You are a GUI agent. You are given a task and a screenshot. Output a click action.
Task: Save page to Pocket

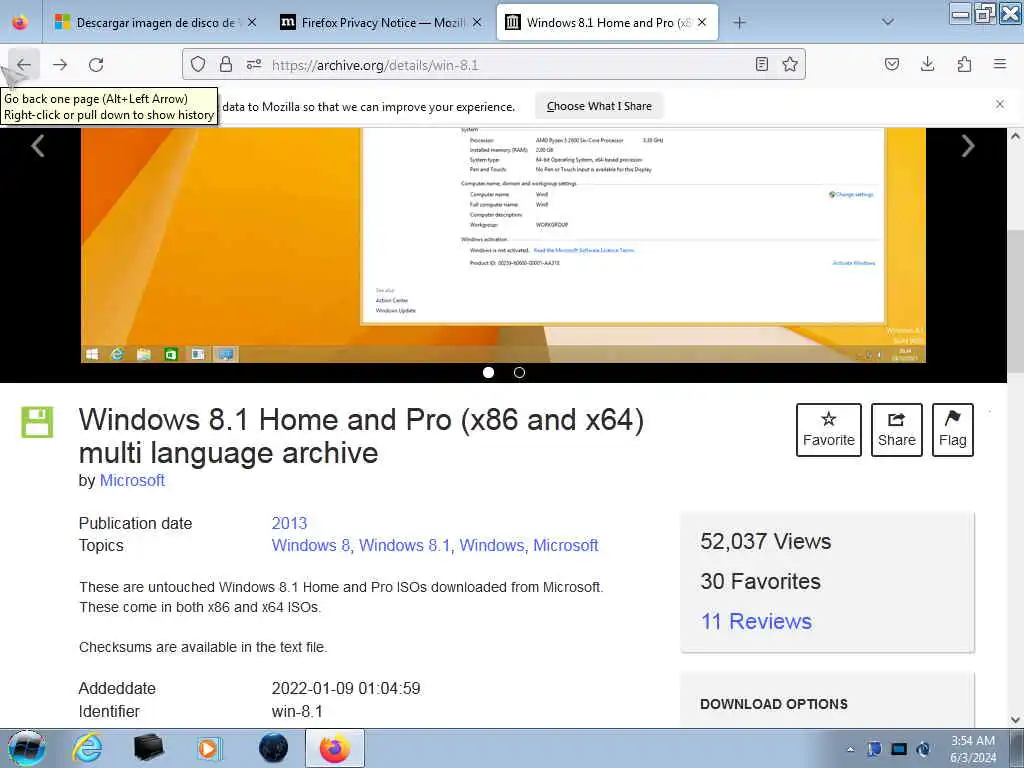click(892, 65)
